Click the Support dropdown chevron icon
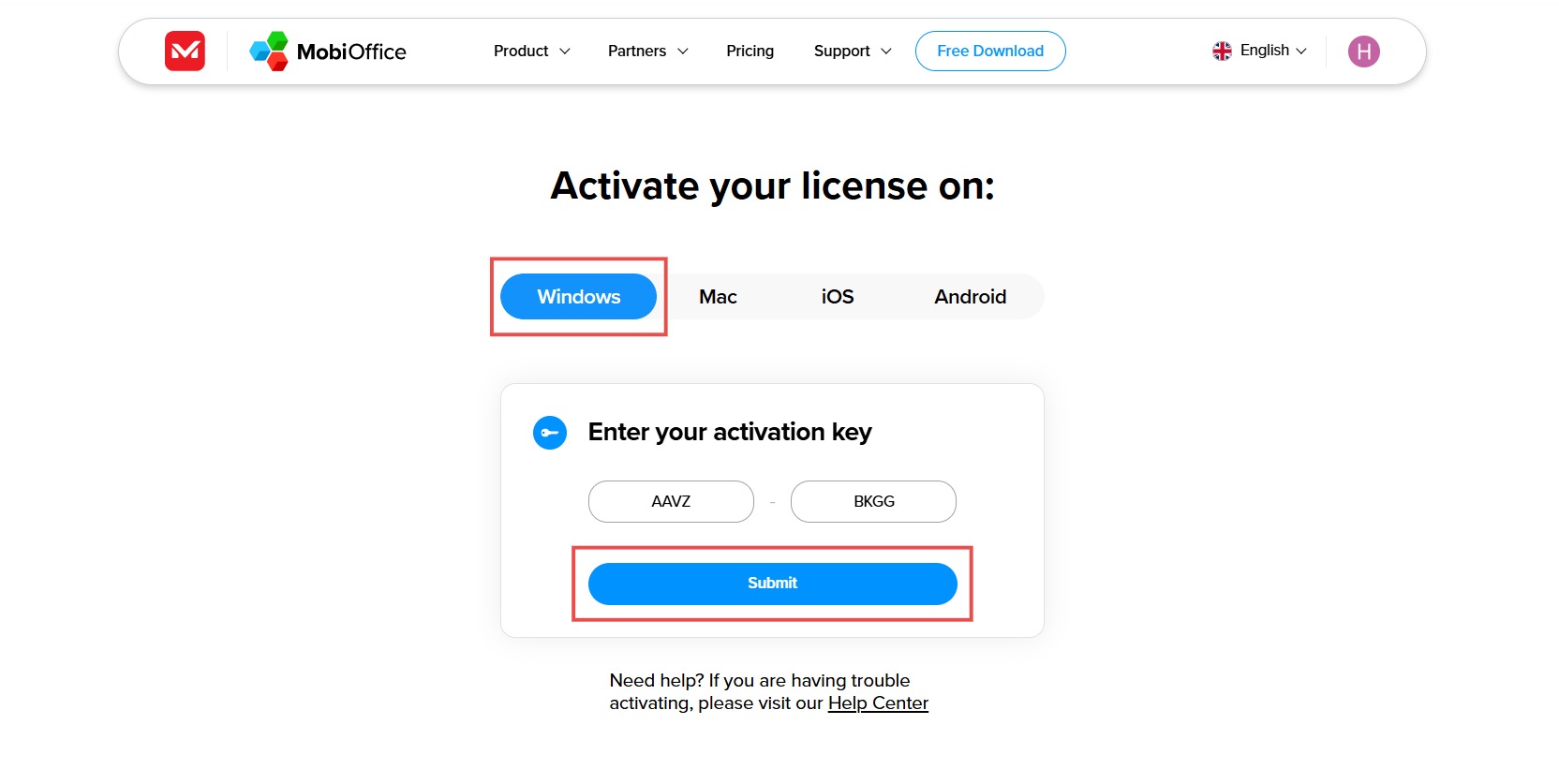 (x=885, y=52)
